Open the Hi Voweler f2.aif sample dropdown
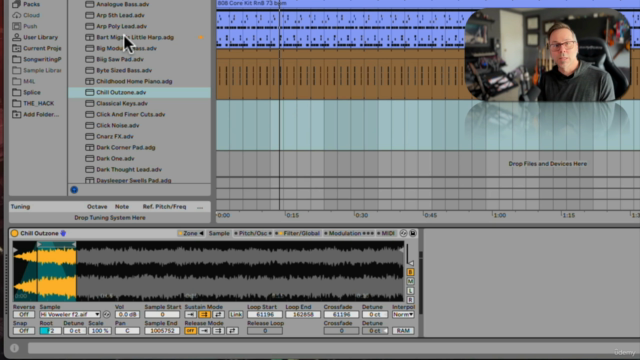Screen dimensions: 640x360 [x=70, y=315]
